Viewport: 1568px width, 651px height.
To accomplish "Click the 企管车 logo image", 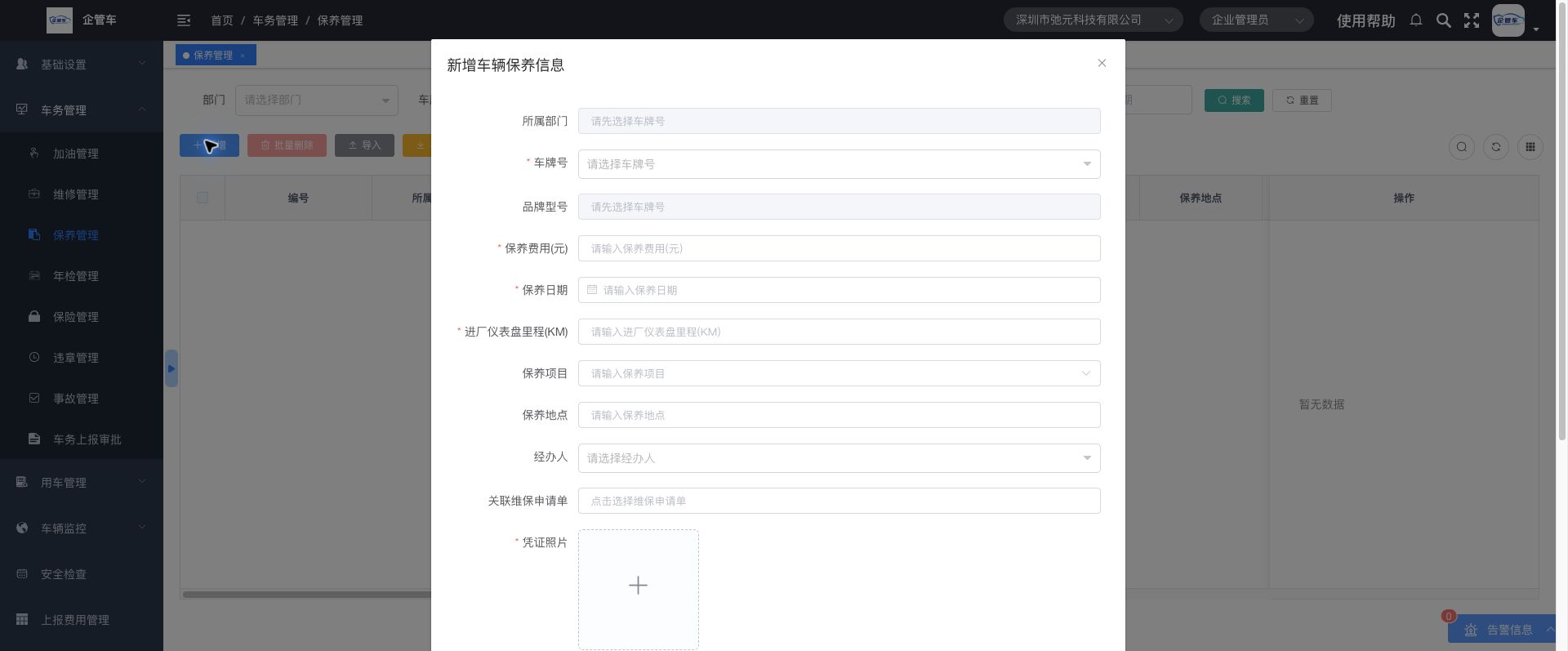I will click(59, 20).
